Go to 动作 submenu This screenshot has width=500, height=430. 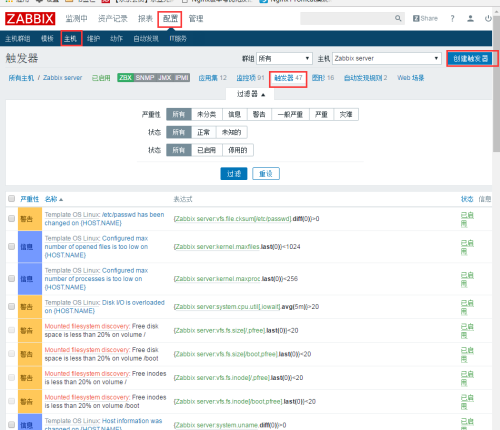(x=116, y=39)
